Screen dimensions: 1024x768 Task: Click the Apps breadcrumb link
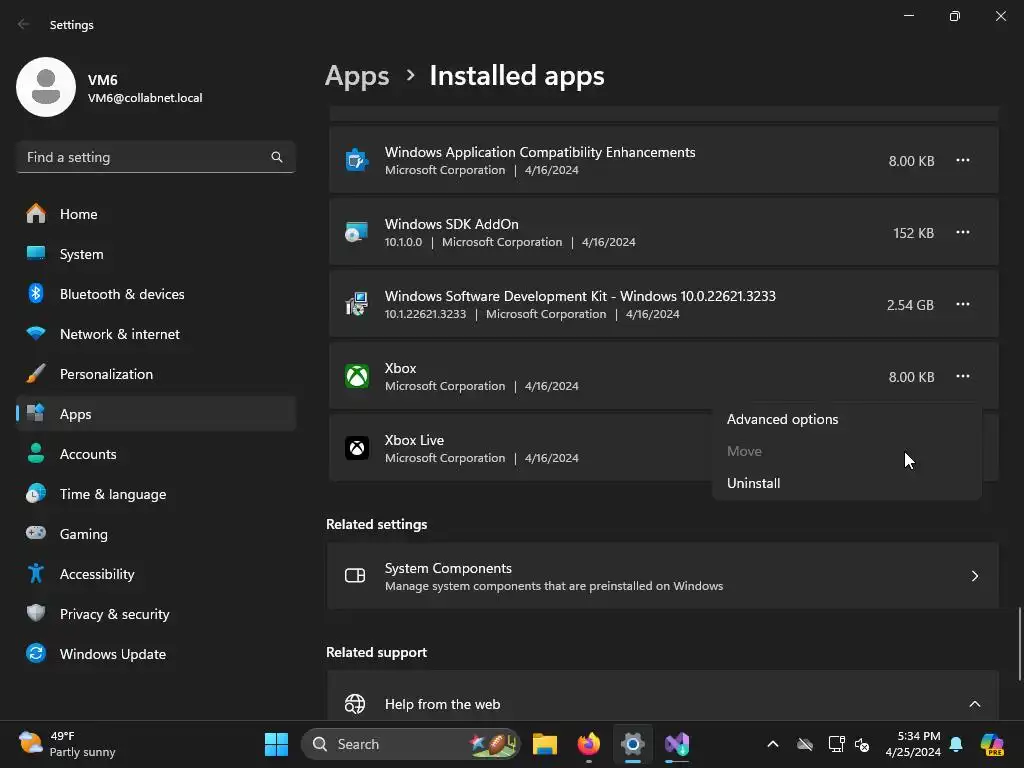point(357,76)
